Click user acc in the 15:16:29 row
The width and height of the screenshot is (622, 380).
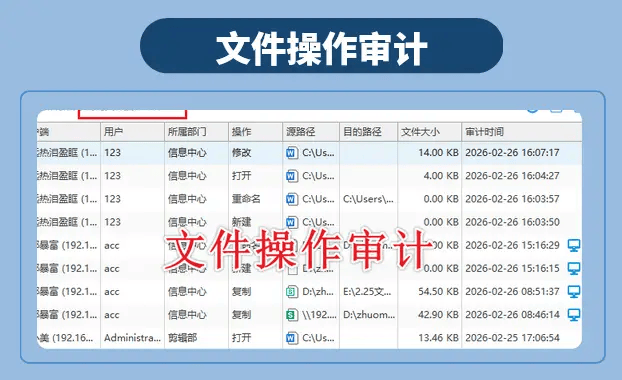(111, 246)
